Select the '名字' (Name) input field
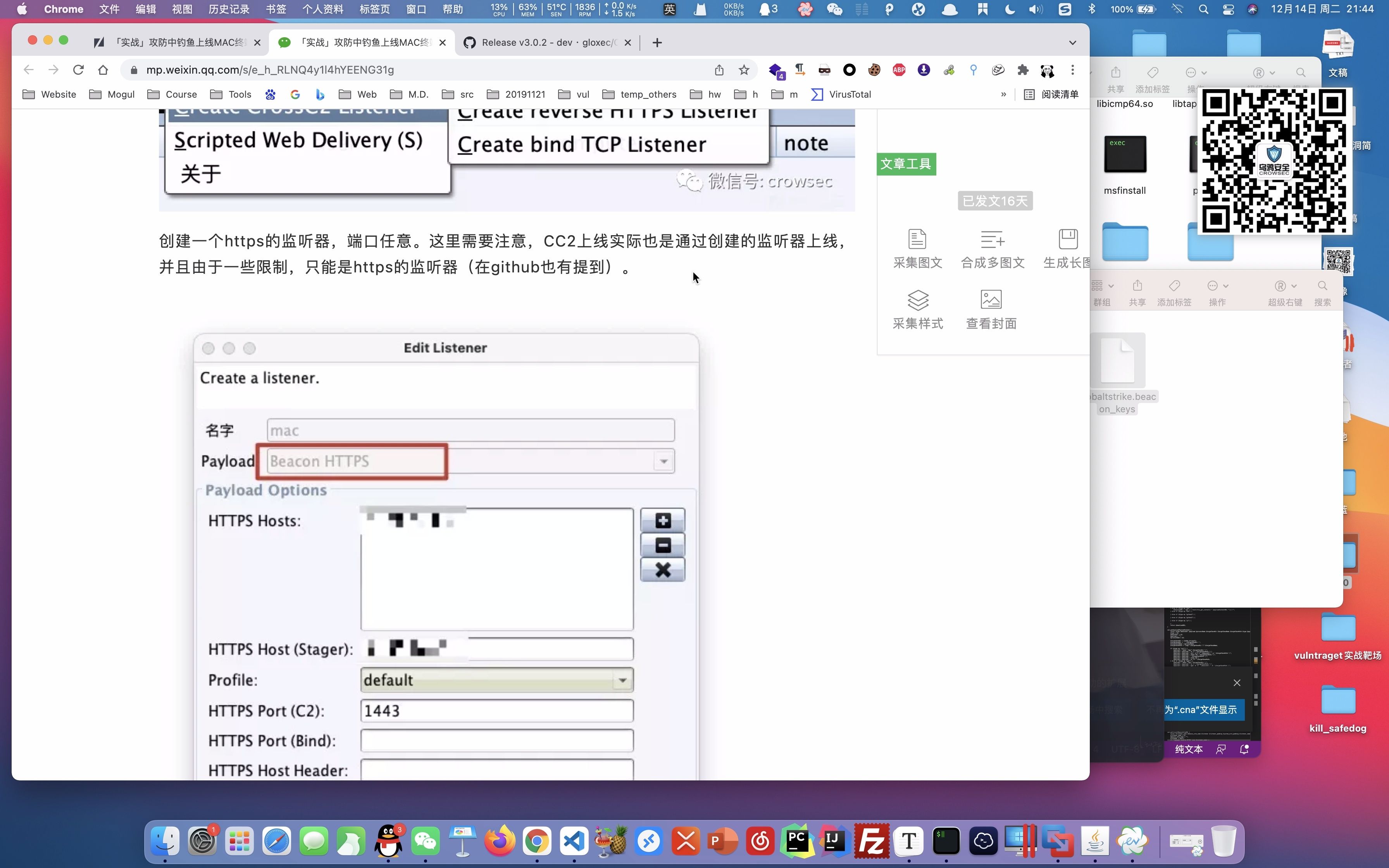 tap(468, 430)
